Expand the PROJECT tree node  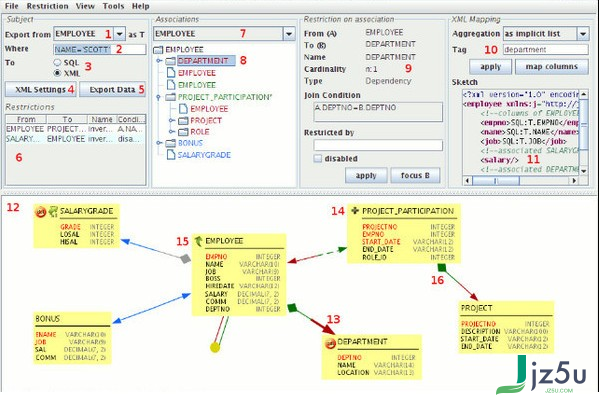tap(172, 121)
